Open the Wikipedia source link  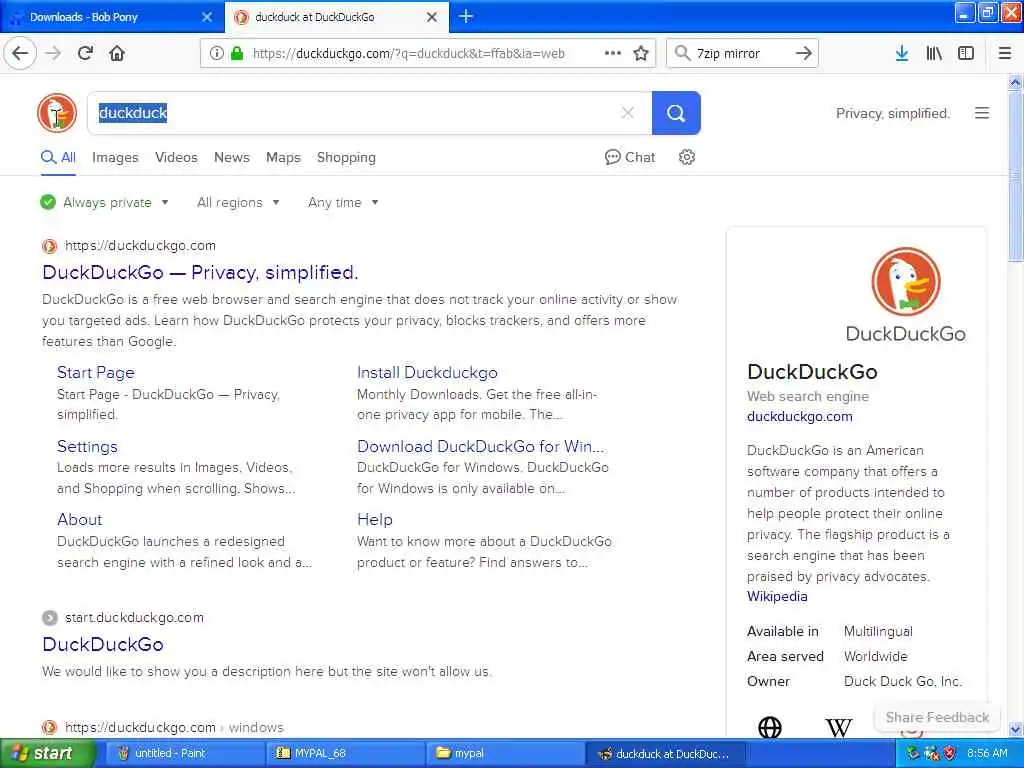pyautogui.click(x=777, y=596)
